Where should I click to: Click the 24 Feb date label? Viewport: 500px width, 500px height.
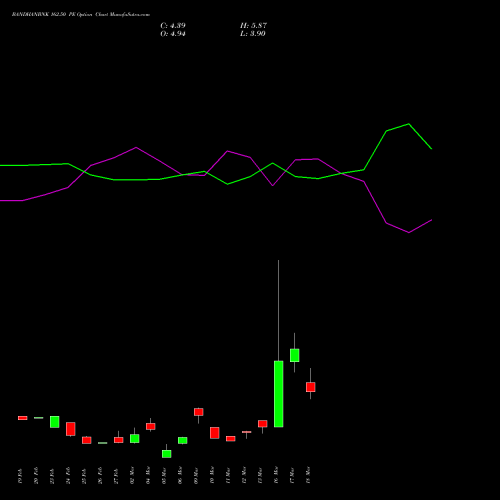click(68, 476)
